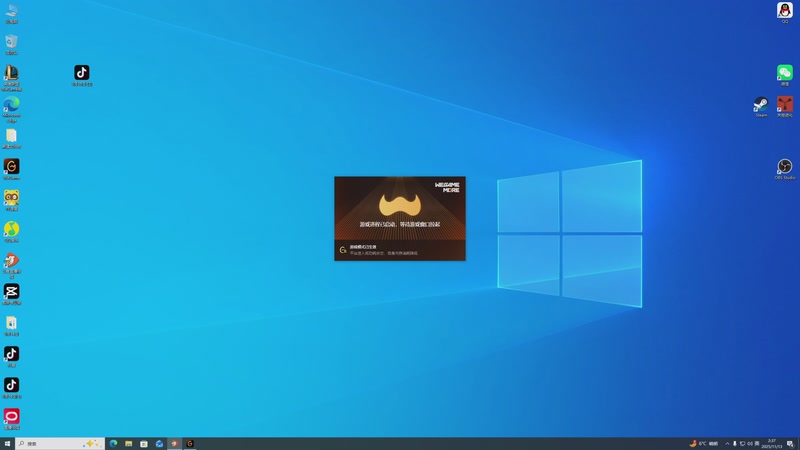The width and height of the screenshot is (800, 450).
Task: Click the sparkle search highlights icon
Action: coord(91,443)
